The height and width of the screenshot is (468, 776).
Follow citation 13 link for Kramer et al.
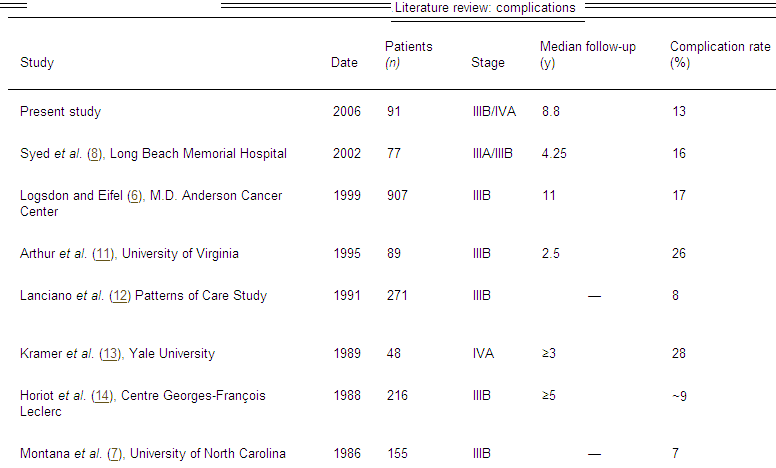(103, 354)
